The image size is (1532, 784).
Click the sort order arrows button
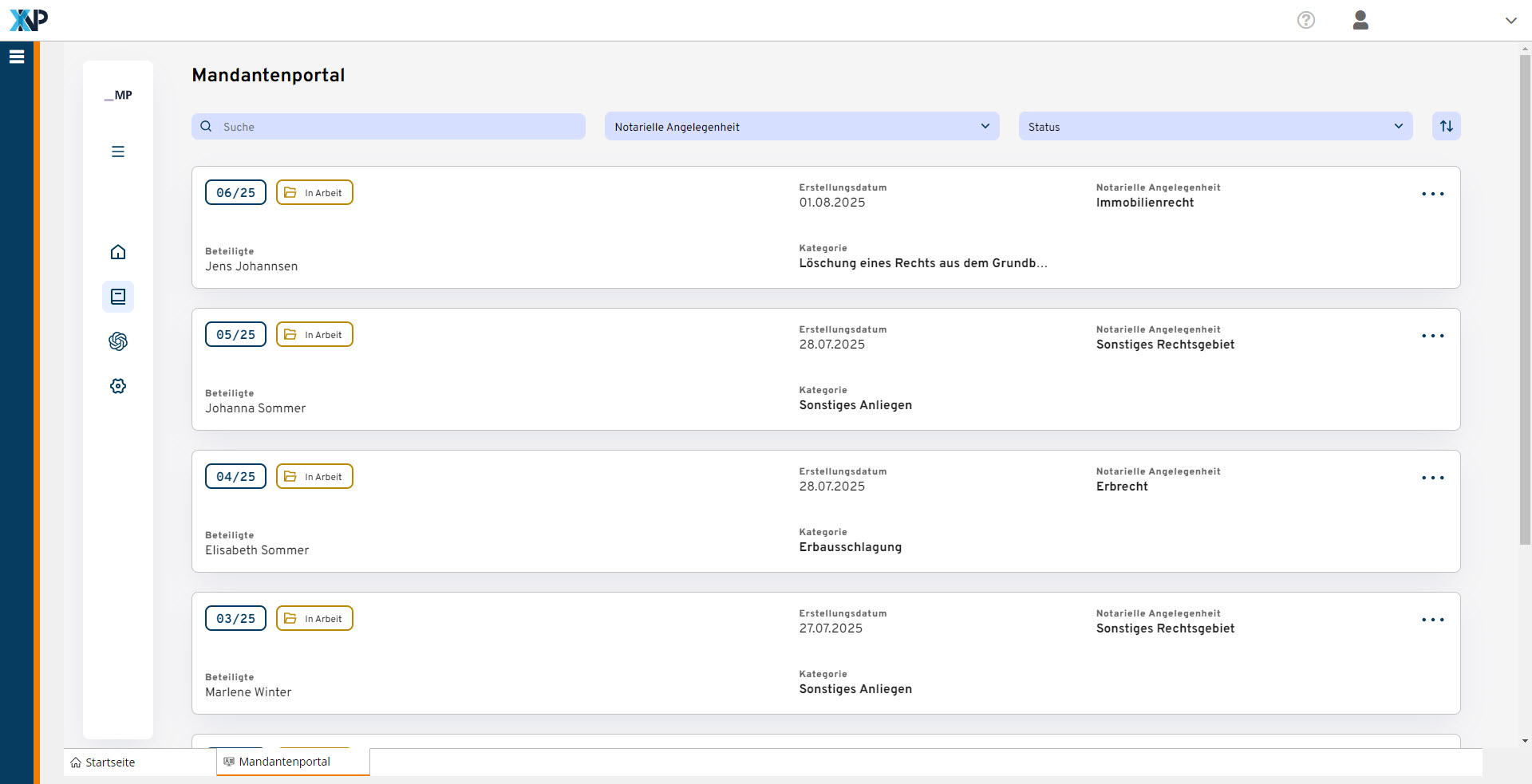tap(1446, 126)
